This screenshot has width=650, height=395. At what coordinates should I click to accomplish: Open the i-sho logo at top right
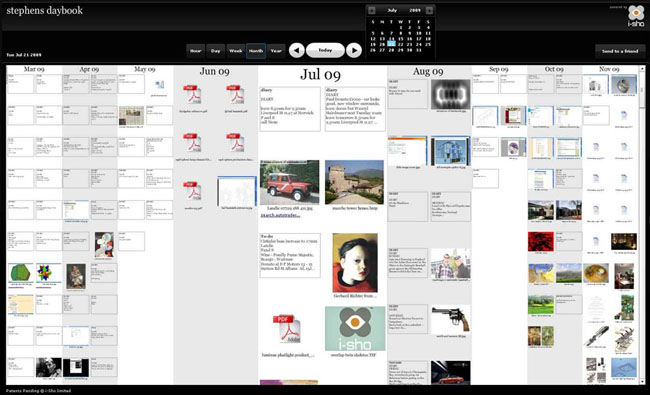click(636, 16)
